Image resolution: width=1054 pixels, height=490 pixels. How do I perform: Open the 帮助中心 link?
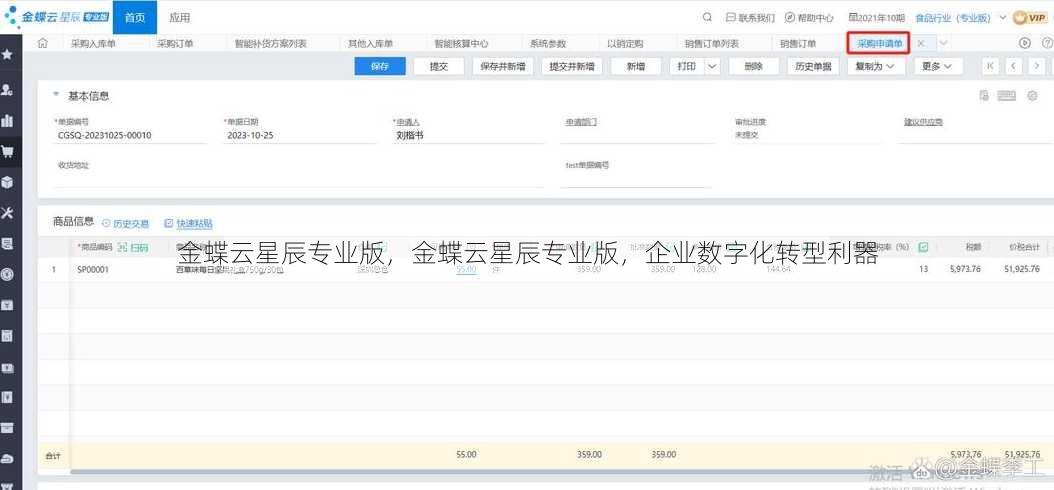[x=809, y=17]
